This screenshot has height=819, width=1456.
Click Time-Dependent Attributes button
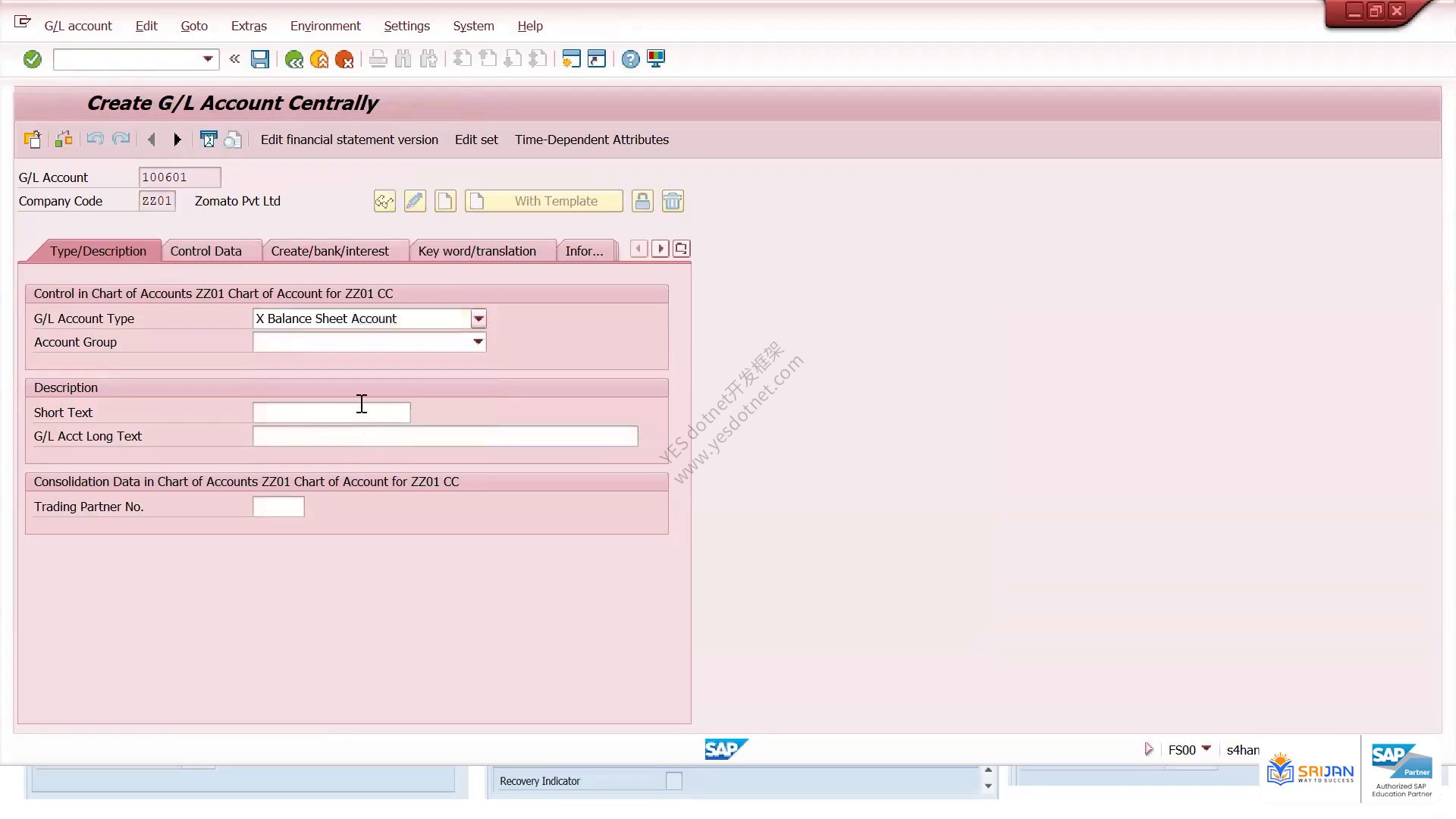coord(591,140)
